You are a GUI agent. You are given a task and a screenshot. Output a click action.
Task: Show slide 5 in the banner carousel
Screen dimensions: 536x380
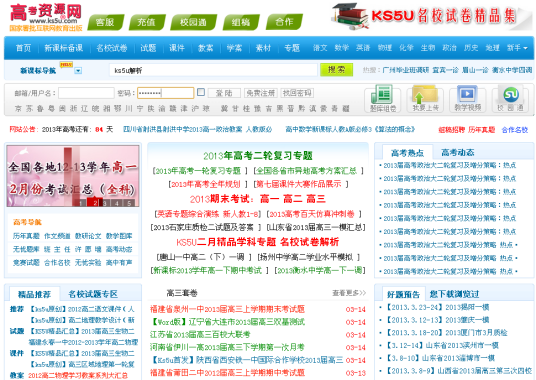pyautogui.click(x=129, y=203)
